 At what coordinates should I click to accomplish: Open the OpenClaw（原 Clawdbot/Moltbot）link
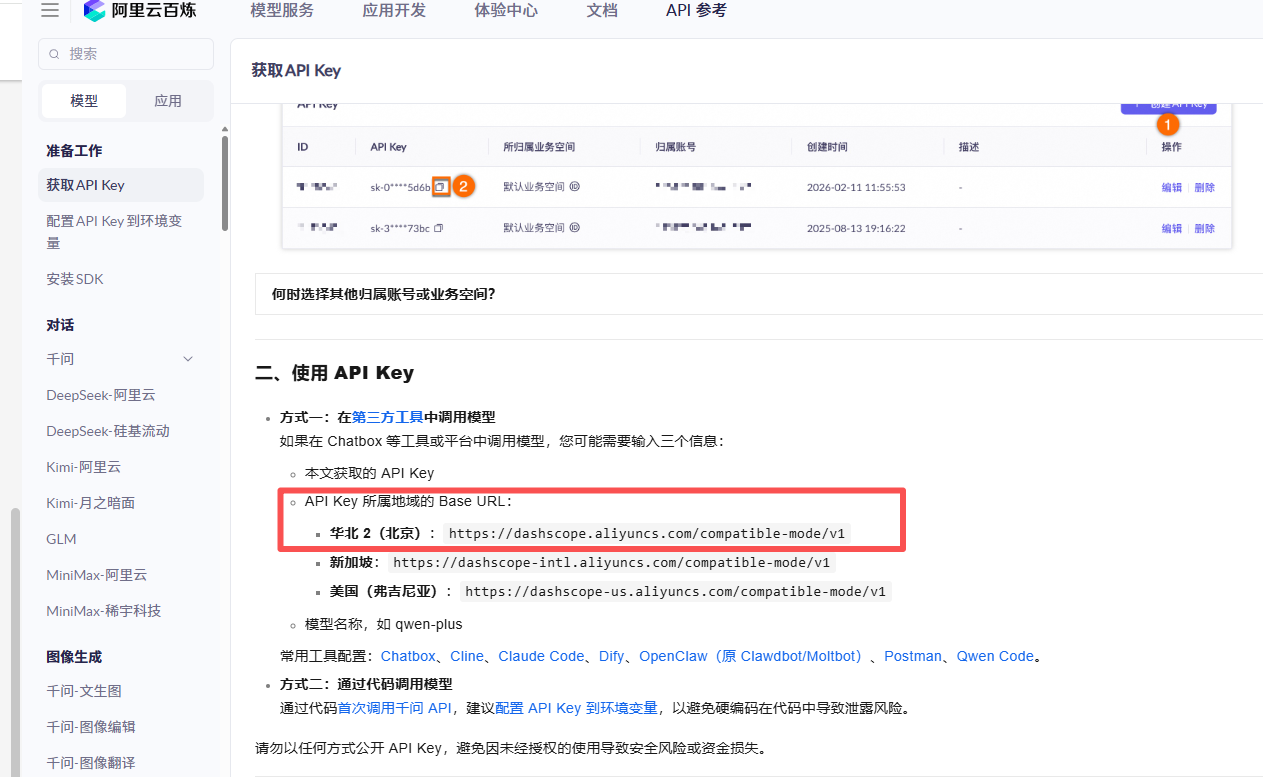pos(754,656)
